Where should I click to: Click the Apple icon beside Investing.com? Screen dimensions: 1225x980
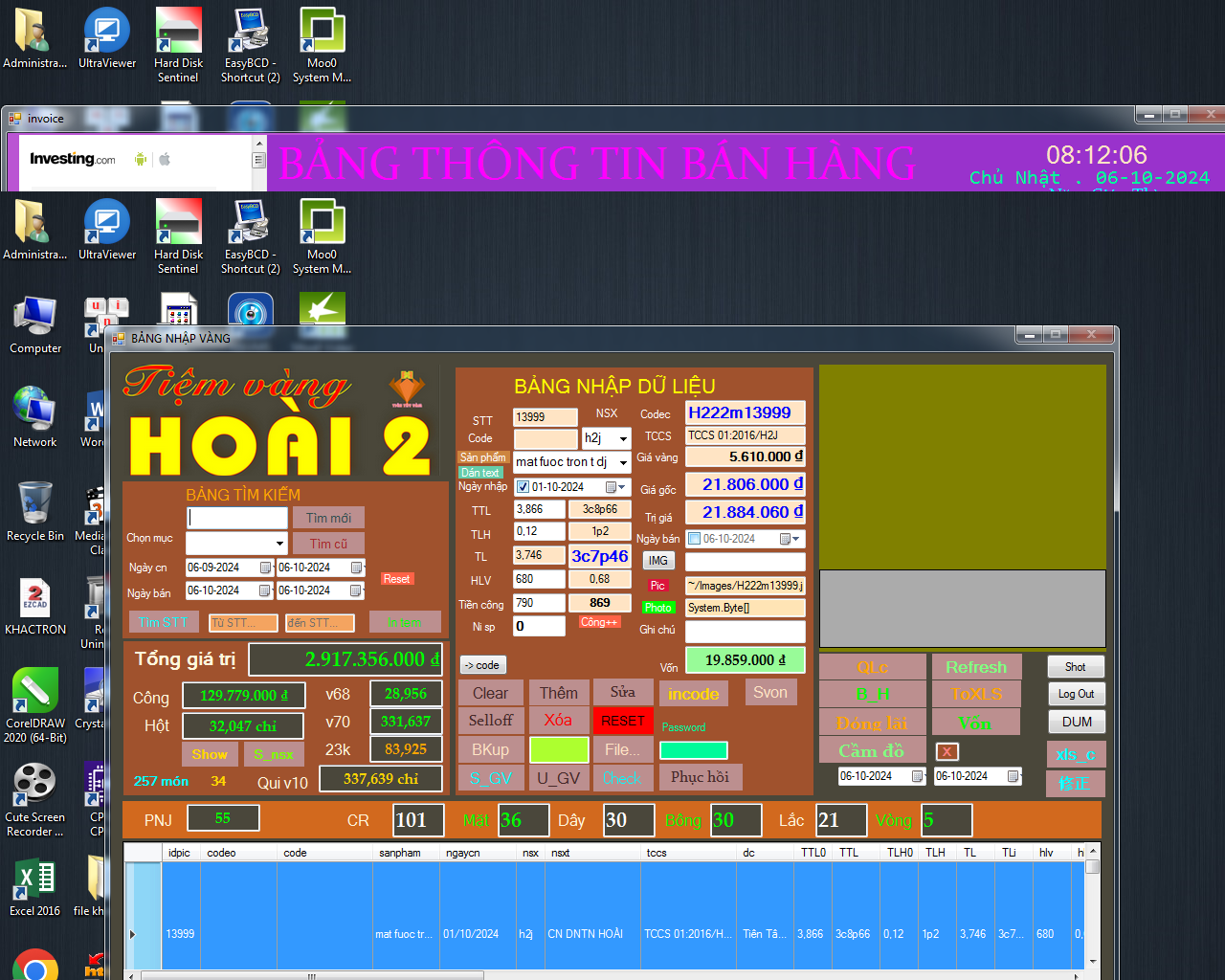click(x=165, y=159)
